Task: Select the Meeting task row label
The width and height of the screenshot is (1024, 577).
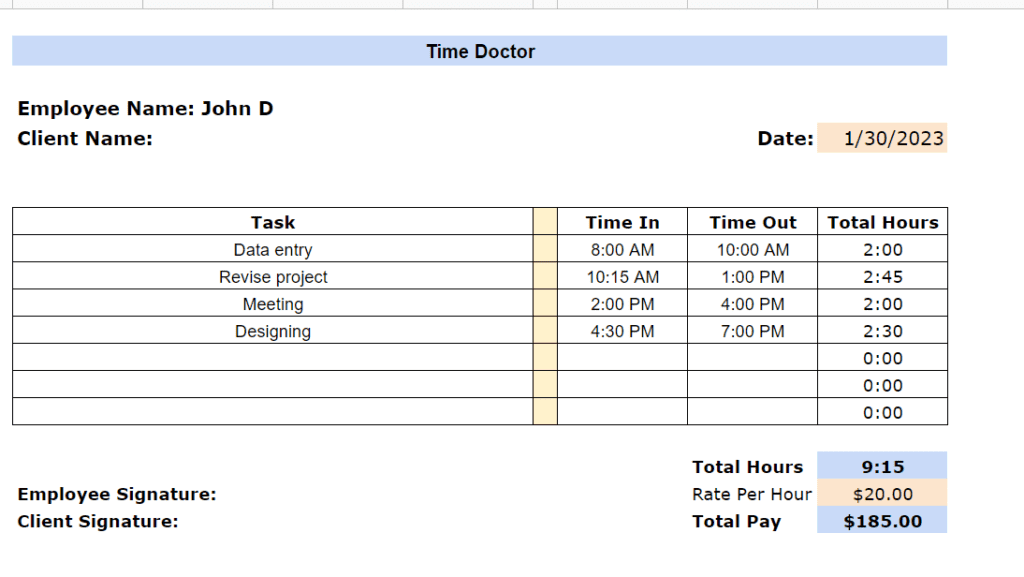Action: point(272,304)
